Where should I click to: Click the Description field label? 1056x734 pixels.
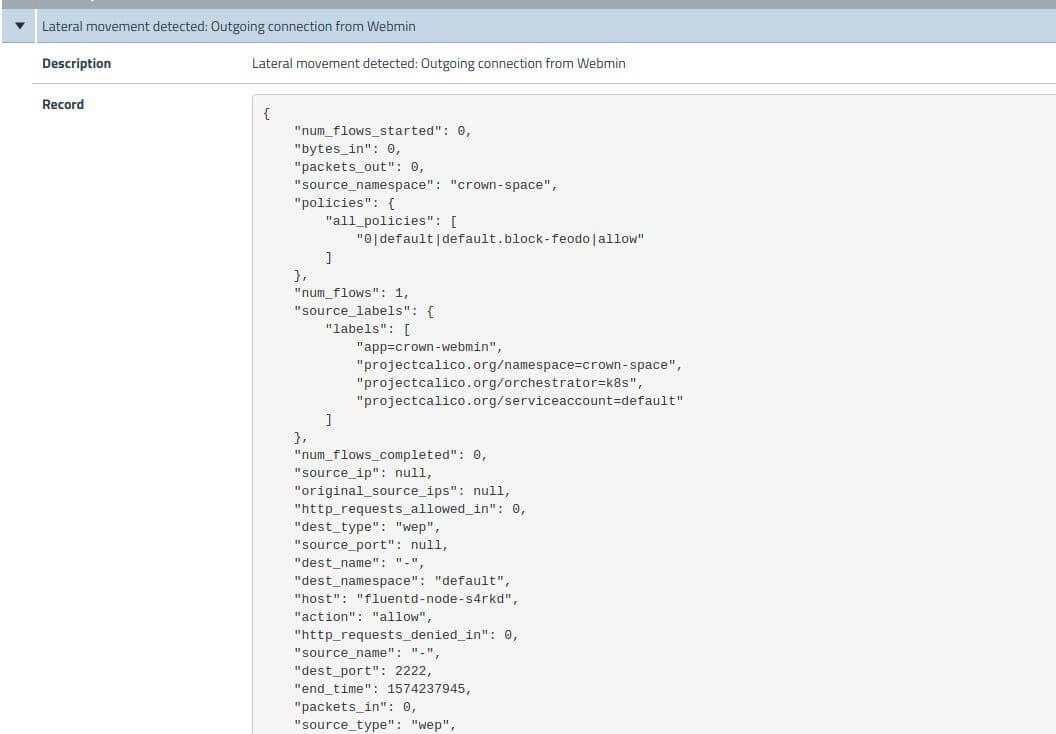[76, 63]
